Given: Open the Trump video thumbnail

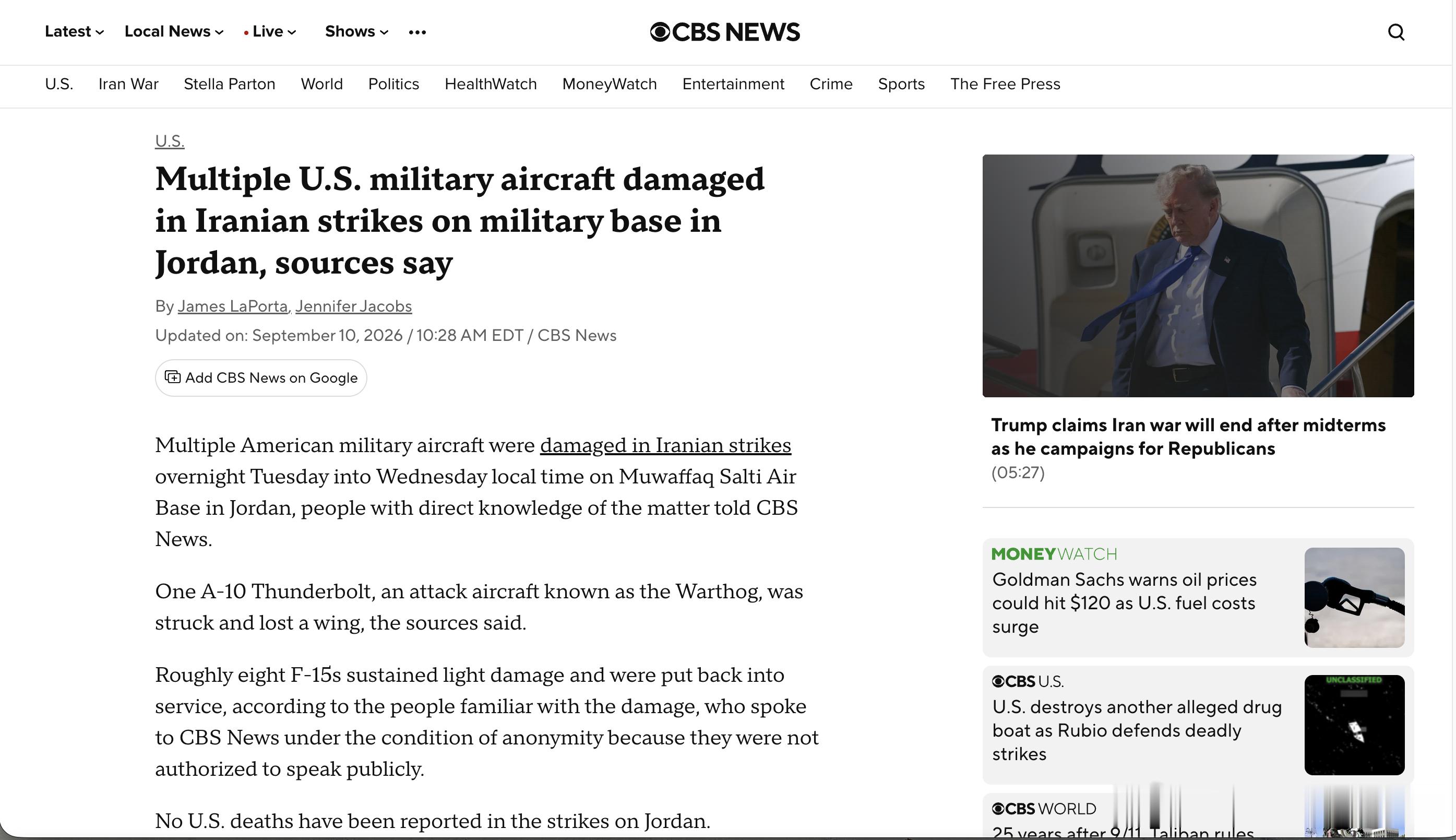Looking at the screenshot, I should tap(1198, 276).
